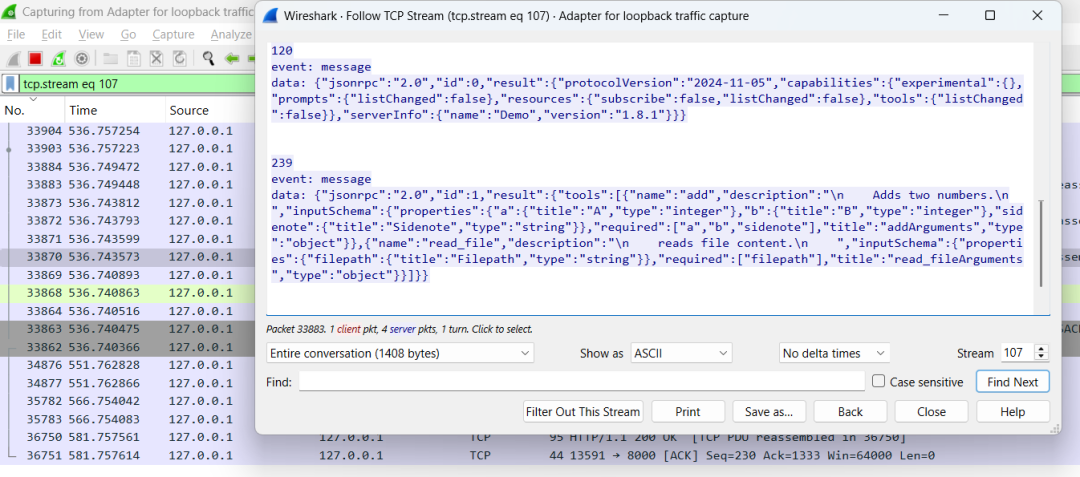Select packet row 36750 HTTP/1.1 200 OK

pos(540,437)
